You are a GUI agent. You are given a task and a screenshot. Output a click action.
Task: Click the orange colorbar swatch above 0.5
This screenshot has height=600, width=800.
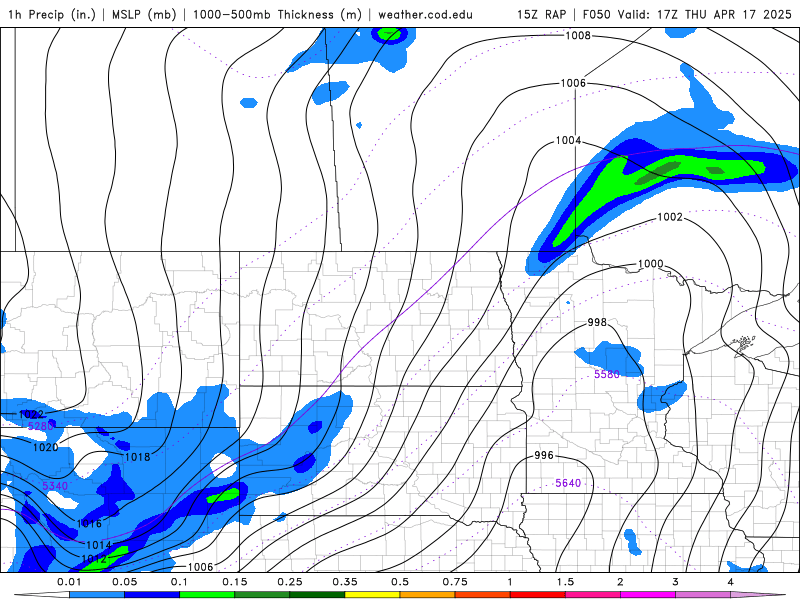coord(428,595)
